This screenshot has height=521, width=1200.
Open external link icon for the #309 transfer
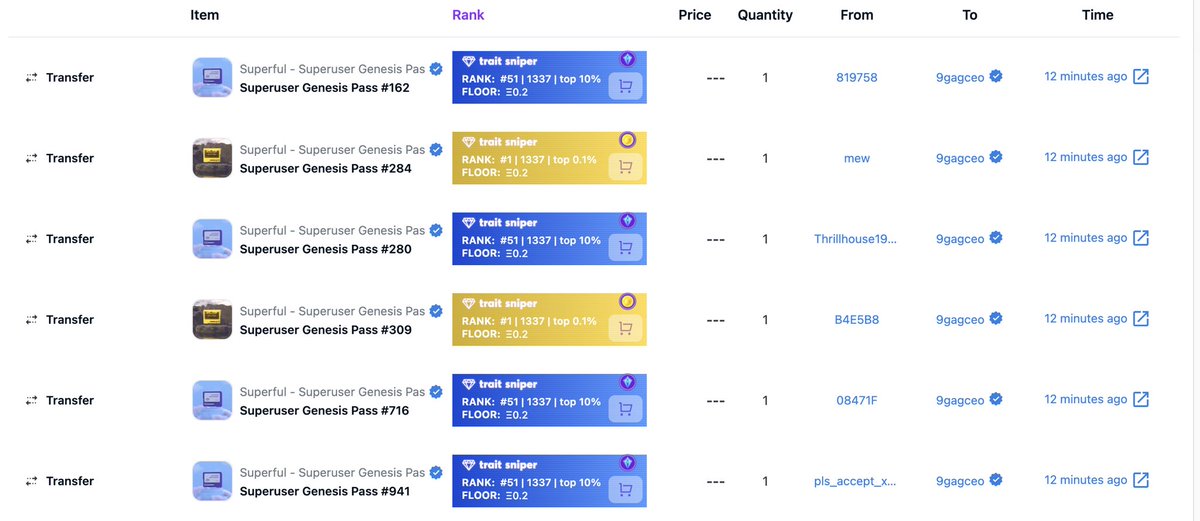[1141, 319]
